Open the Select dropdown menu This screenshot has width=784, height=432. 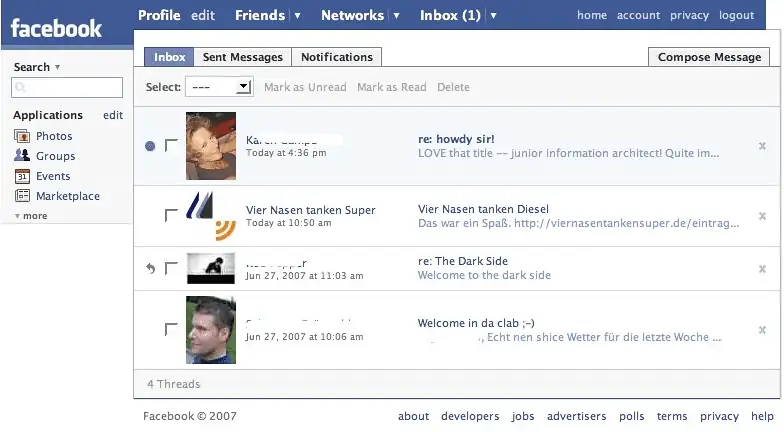point(219,87)
